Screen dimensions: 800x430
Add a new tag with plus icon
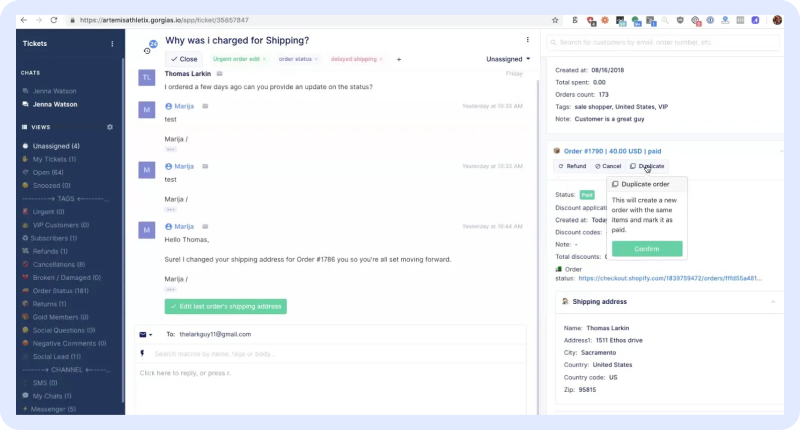399,59
